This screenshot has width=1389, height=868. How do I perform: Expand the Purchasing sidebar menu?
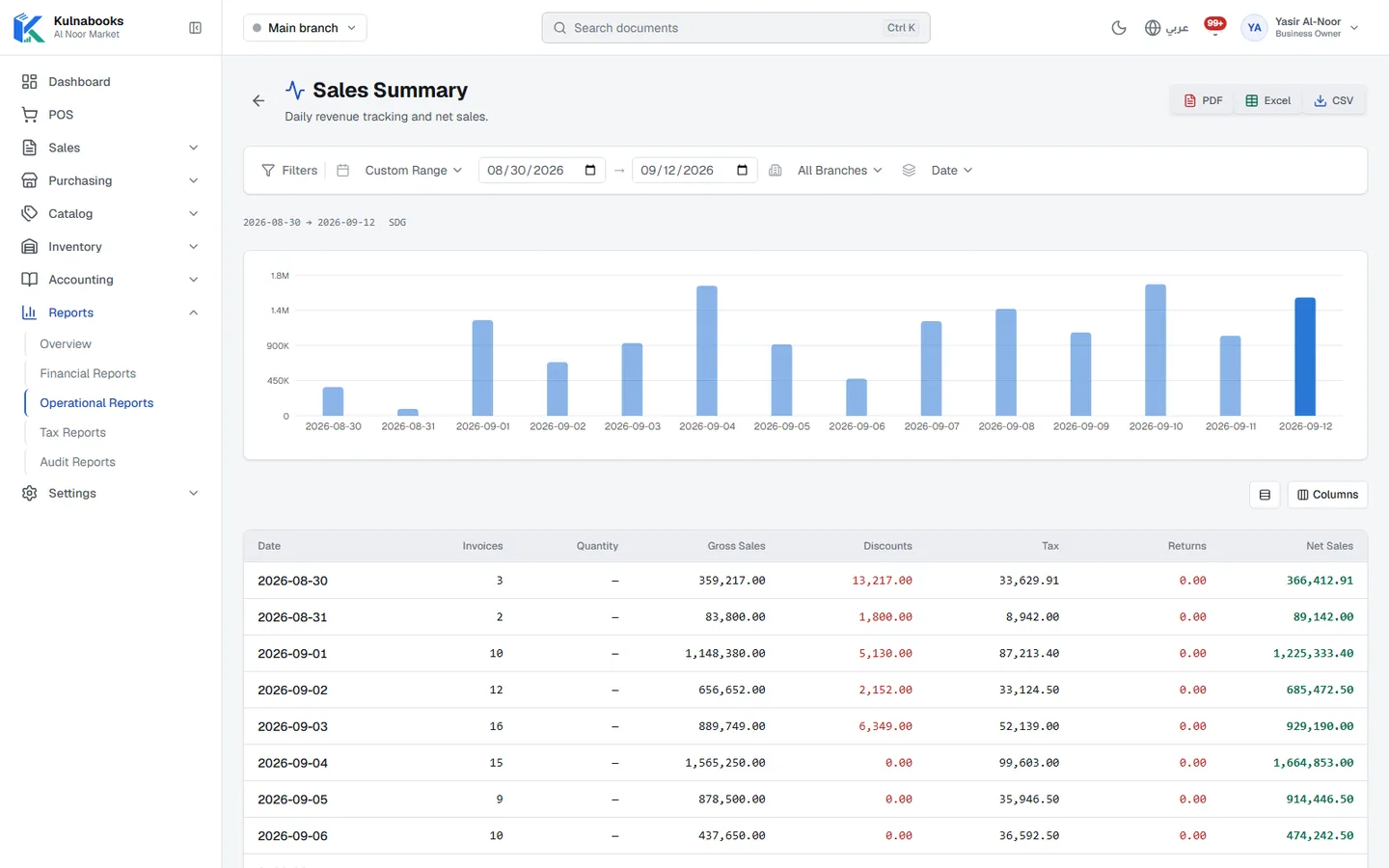[111, 180]
